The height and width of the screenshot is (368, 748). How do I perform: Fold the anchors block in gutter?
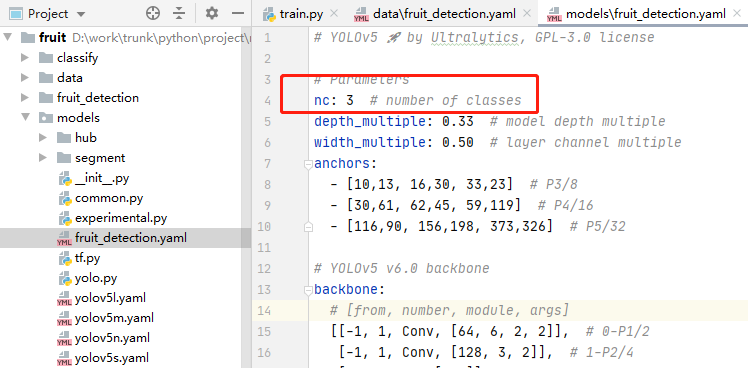[308, 164]
